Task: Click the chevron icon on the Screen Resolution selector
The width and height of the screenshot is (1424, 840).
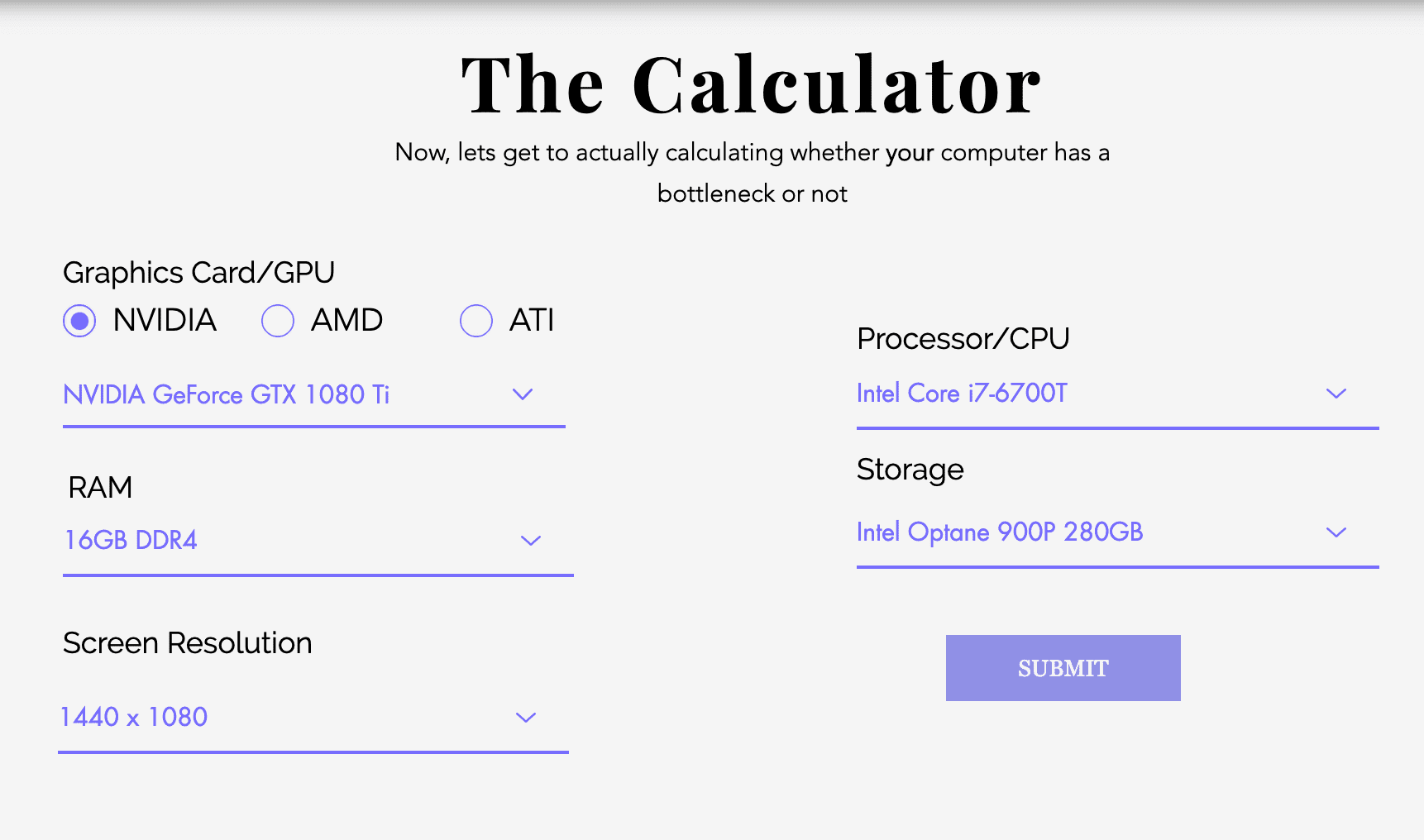Action: (x=526, y=717)
